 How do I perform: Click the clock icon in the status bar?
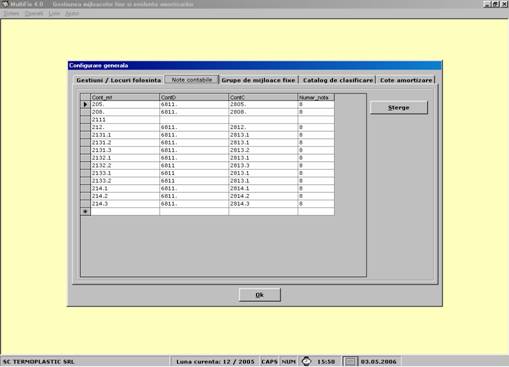pyautogui.click(x=306, y=361)
